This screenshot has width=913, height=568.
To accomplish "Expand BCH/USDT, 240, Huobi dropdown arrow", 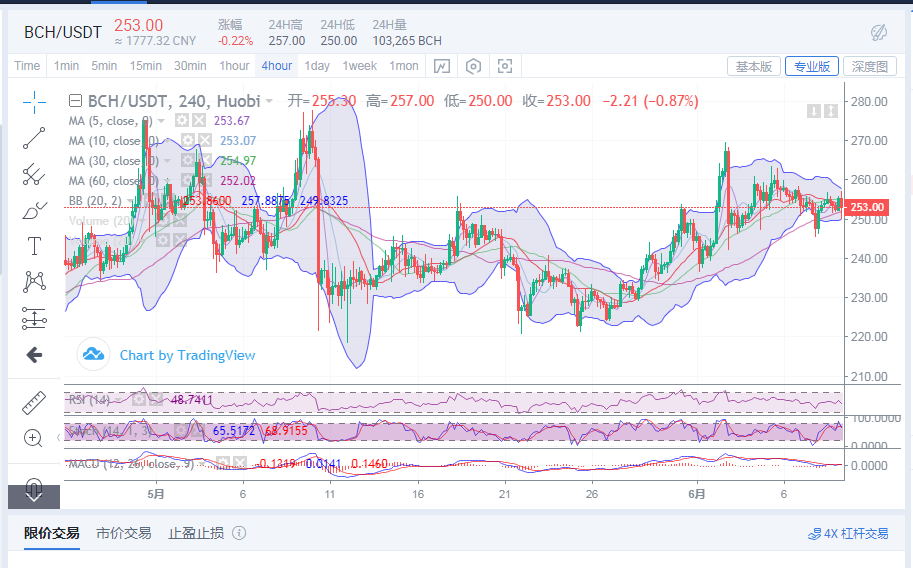I will tap(269, 101).
